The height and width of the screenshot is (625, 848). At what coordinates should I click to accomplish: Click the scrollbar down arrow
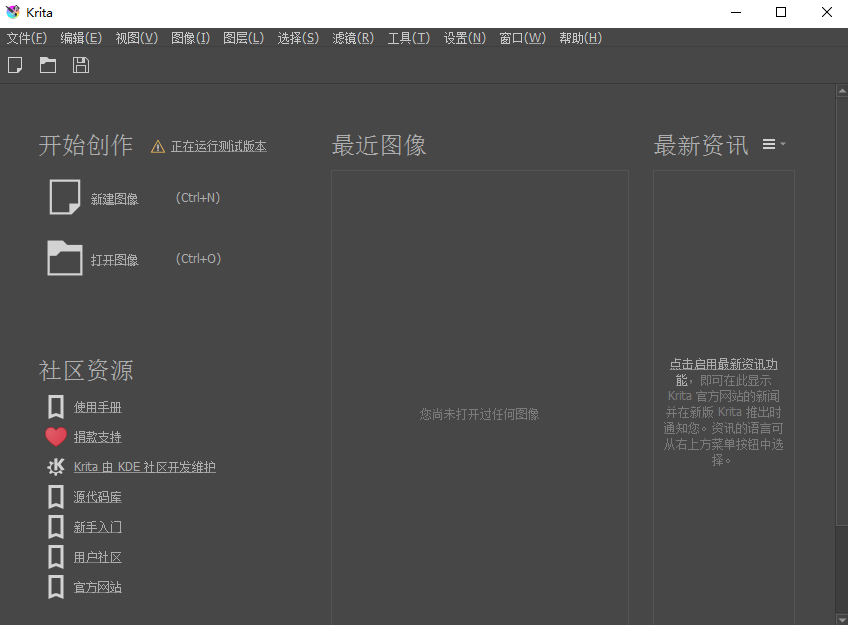(842, 619)
